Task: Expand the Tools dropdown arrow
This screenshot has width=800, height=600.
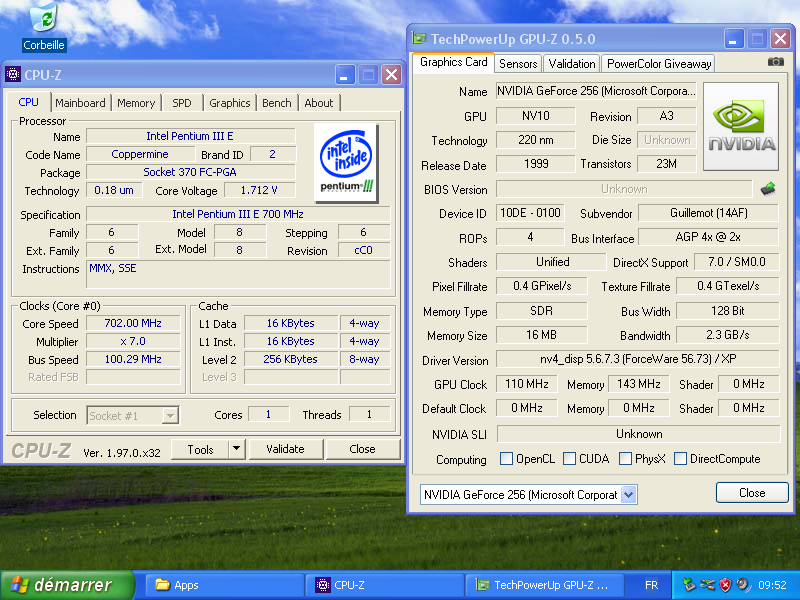Action: (x=237, y=449)
